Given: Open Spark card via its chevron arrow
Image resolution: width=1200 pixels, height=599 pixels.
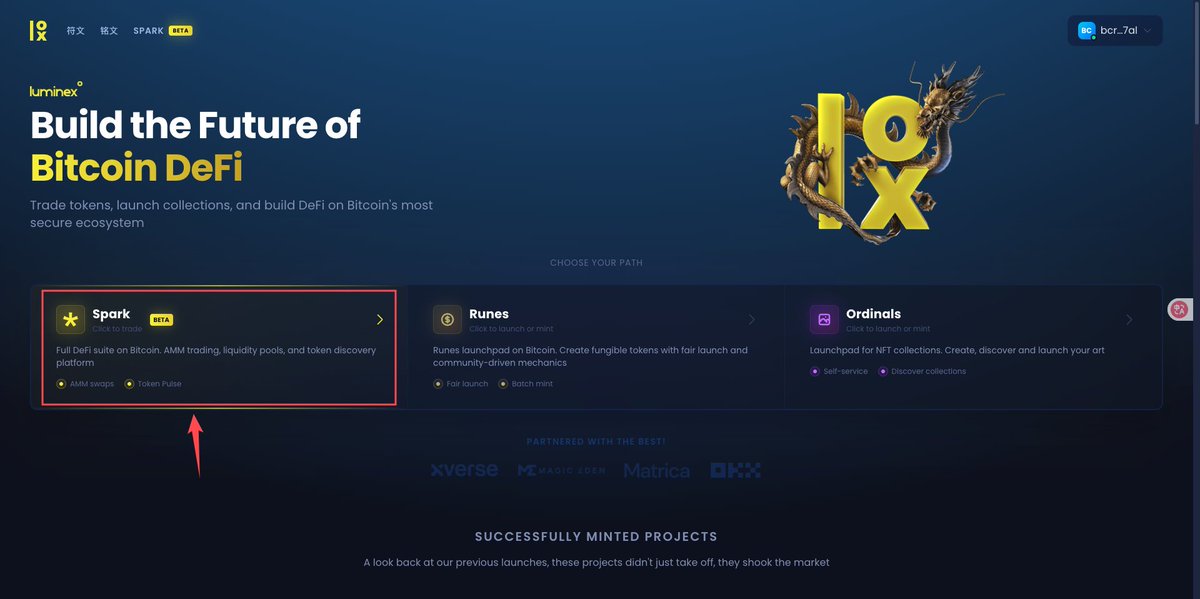Looking at the screenshot, I should [x=380, y=320].
